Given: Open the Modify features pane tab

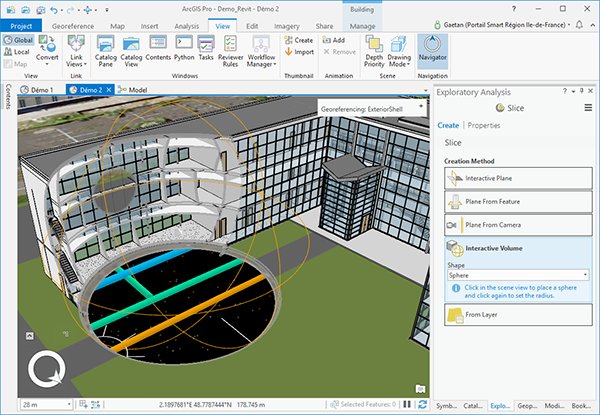Looking at the screenshot, I should 554,406.
